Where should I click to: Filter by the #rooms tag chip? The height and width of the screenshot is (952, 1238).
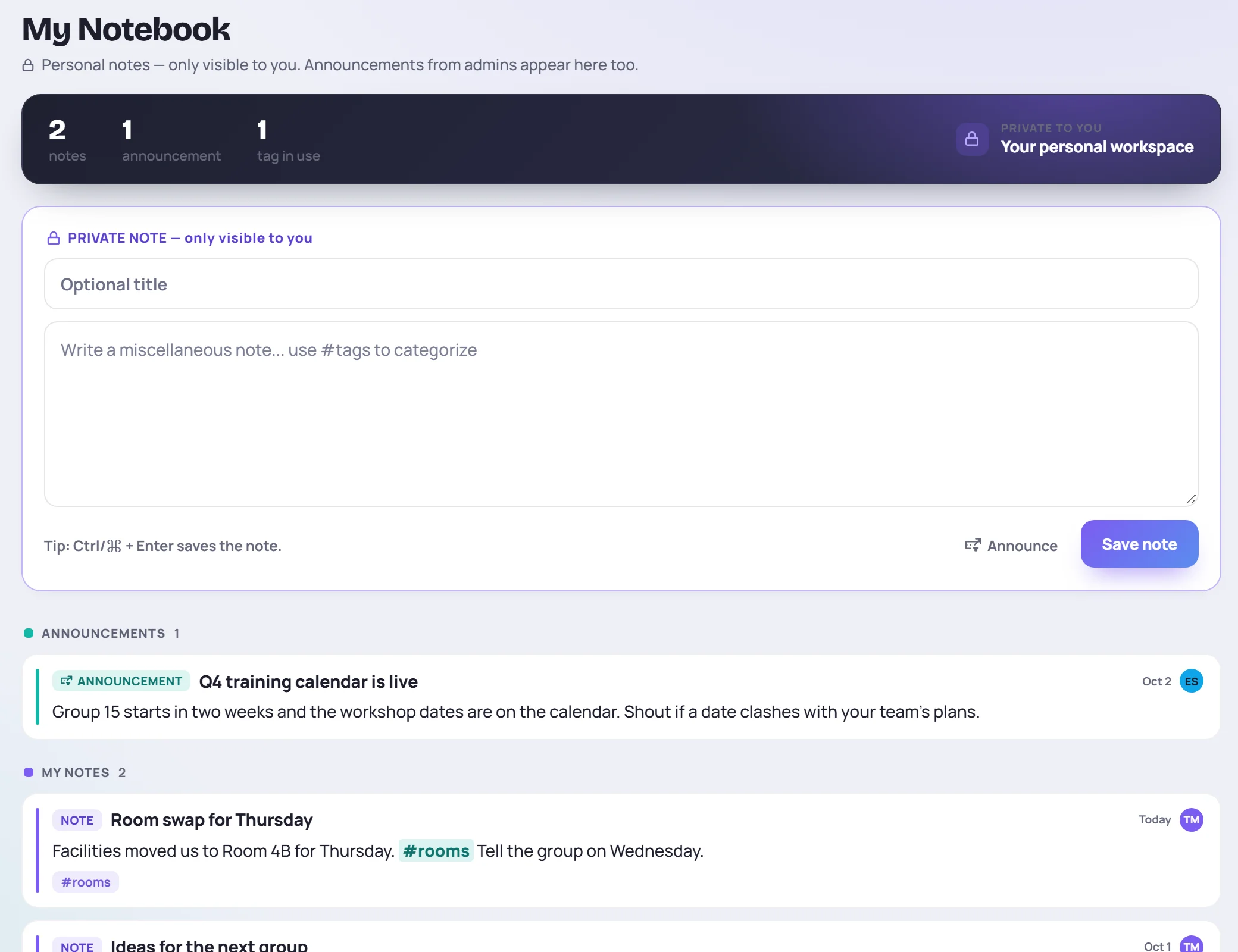click(x=86, y=882)
